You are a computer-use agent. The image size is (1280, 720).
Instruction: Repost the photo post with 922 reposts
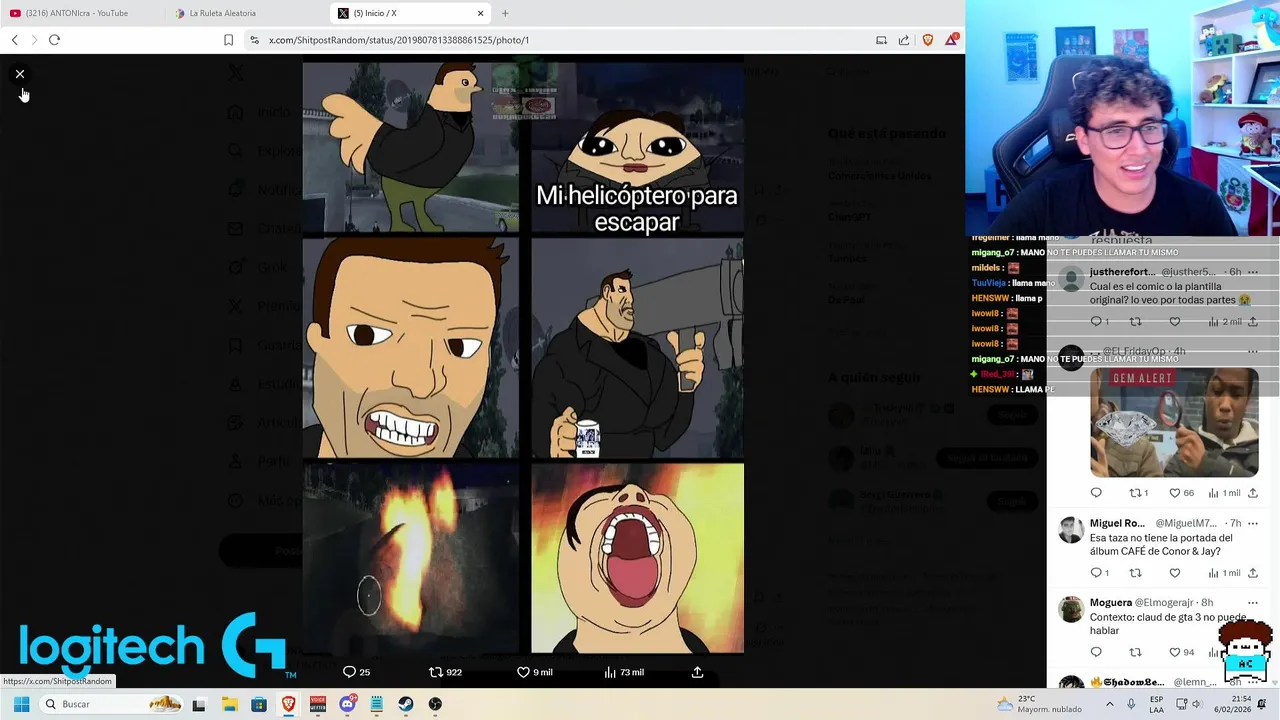pyautogui.click(x=445, y=672)
